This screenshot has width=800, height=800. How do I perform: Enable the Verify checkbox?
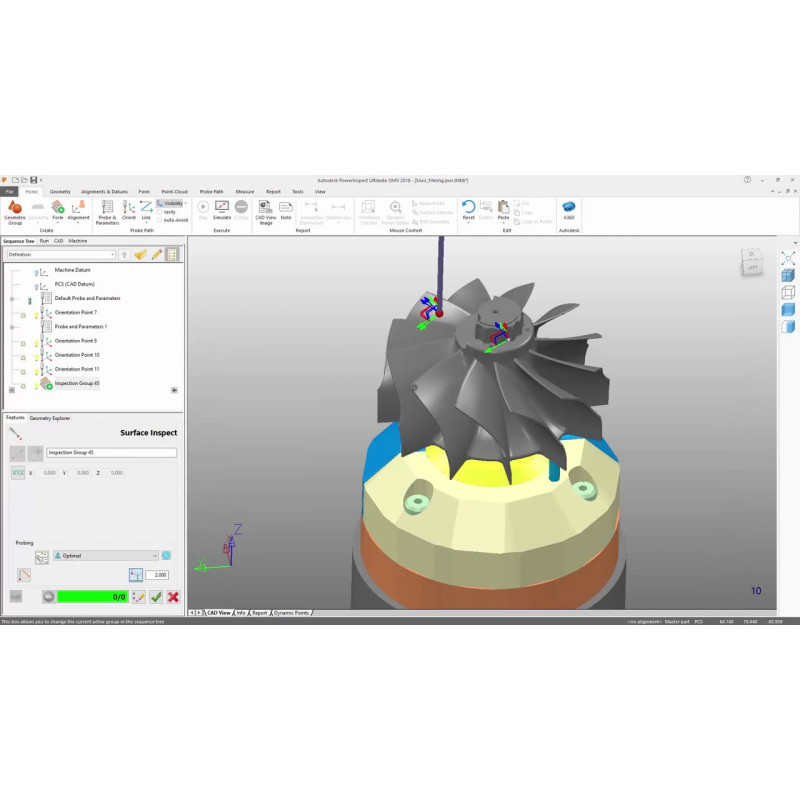point(160,212)
